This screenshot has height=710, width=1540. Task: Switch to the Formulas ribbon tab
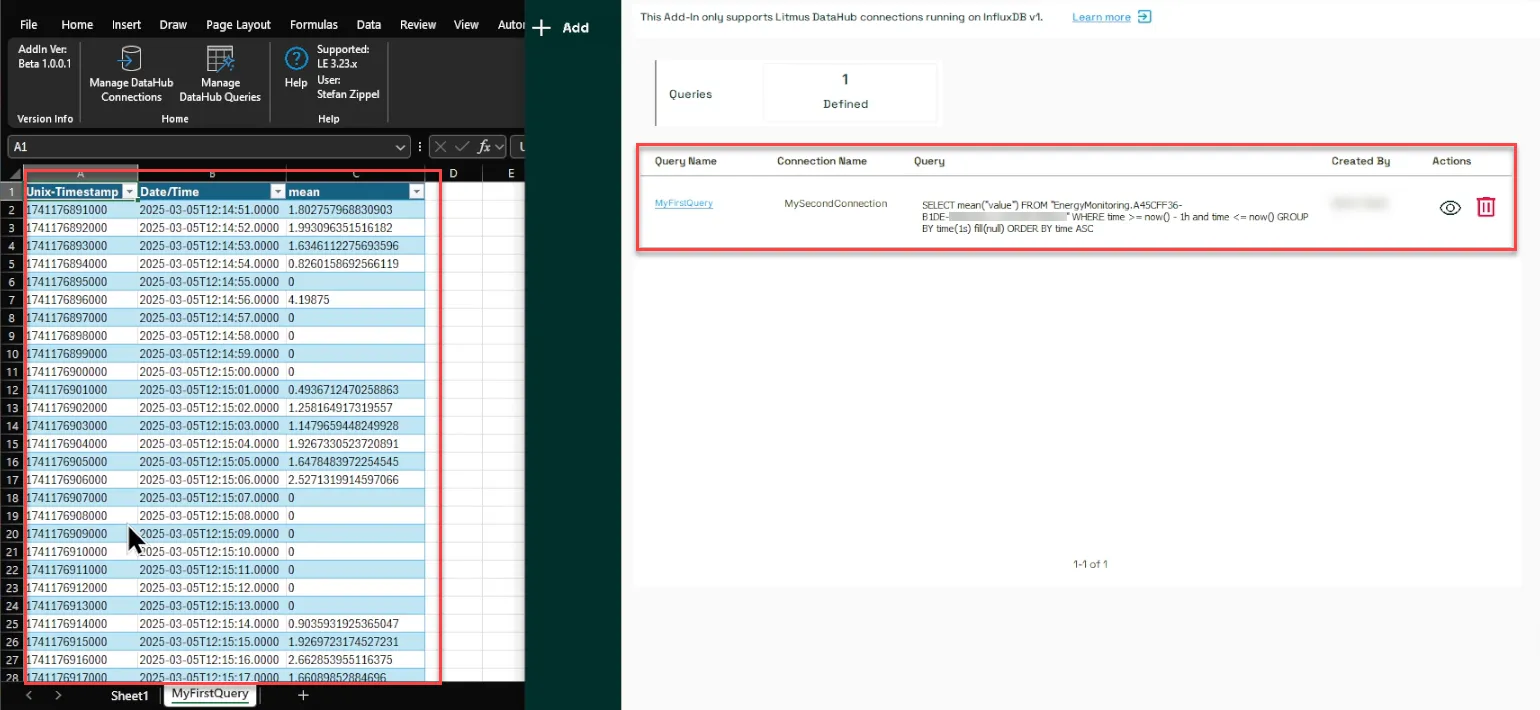pyautogui.click(x=314, y=25)
